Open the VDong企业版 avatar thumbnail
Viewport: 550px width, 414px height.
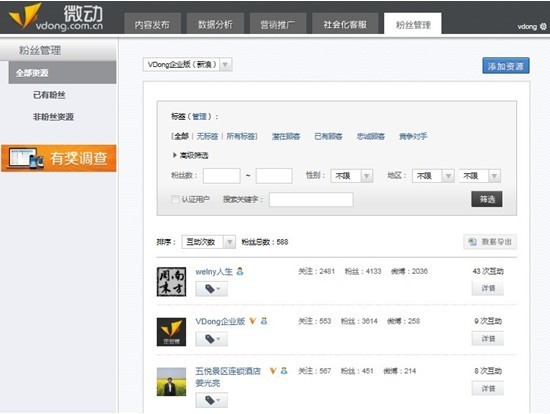(171, 332)
